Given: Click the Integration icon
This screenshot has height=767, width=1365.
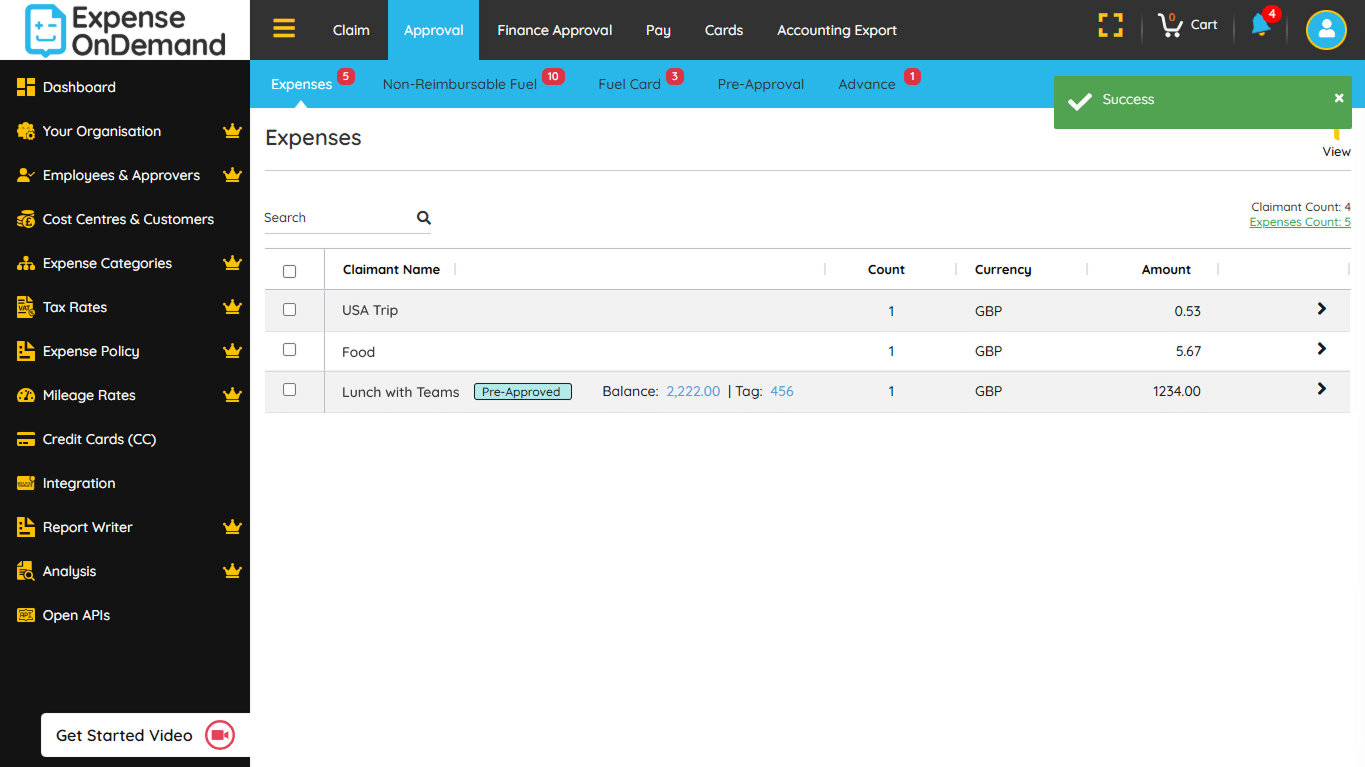Looking at the screenshot, I should point(26,483).
